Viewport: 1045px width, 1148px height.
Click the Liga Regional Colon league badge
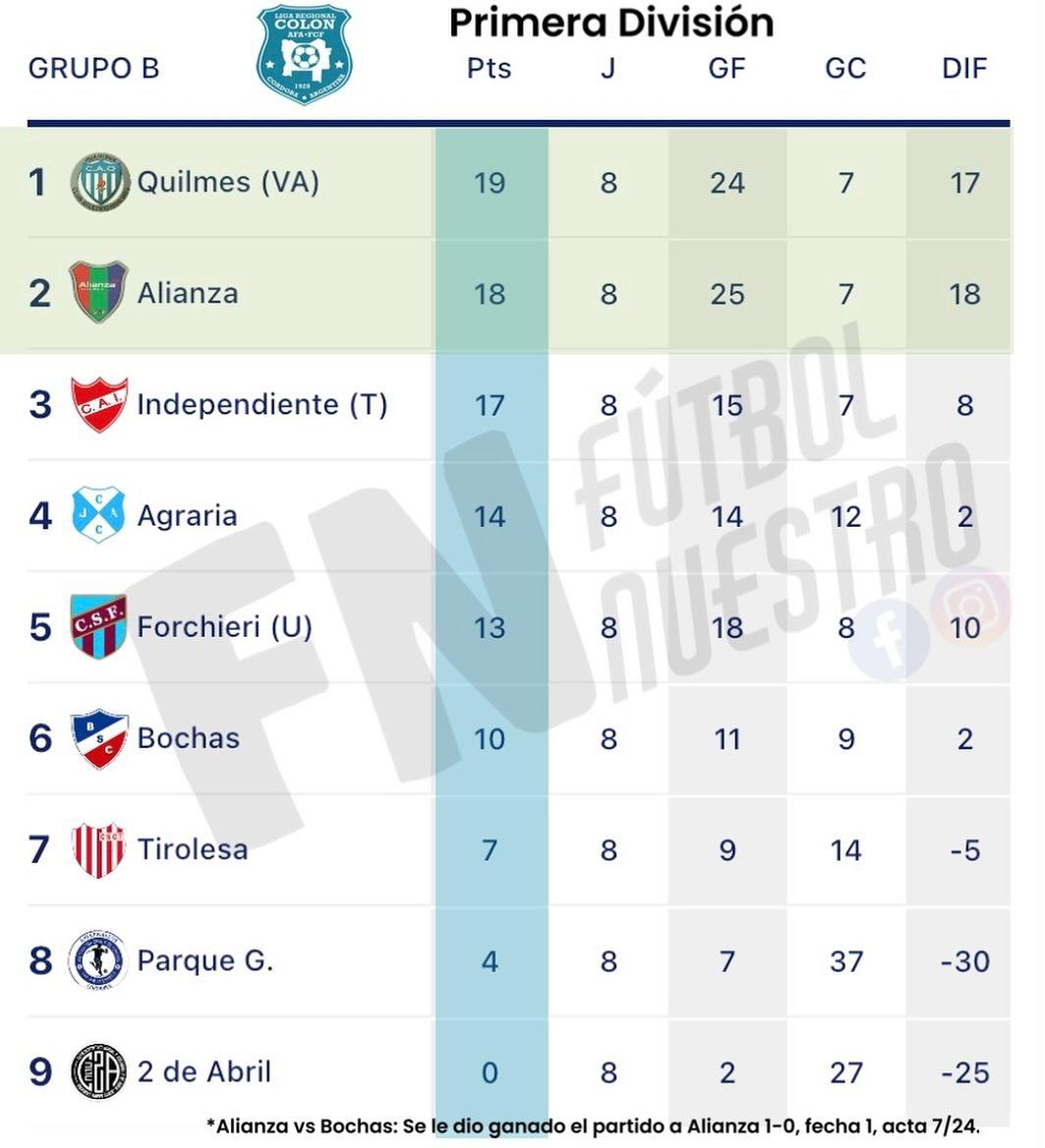304,54
